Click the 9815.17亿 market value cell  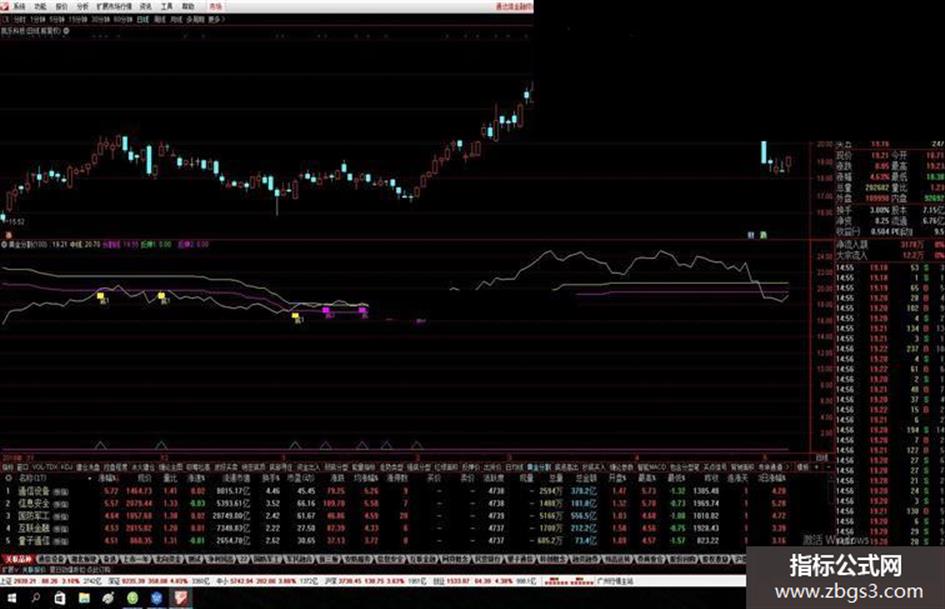233,491
